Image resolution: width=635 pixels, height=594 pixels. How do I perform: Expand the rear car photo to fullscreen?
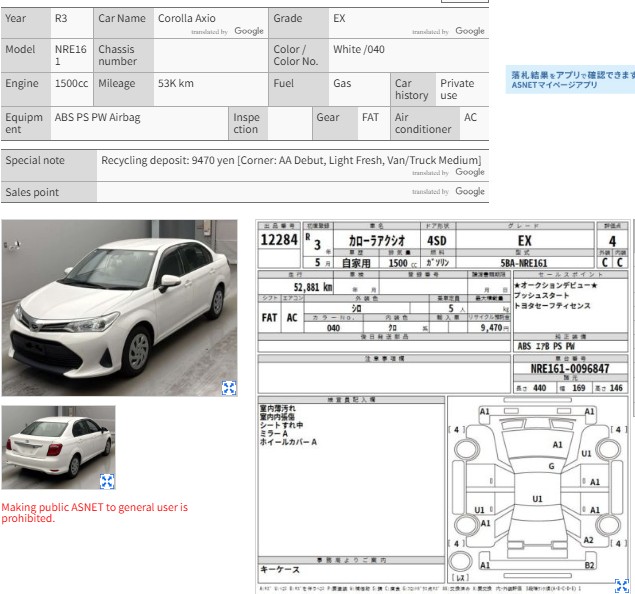point(107,481)
